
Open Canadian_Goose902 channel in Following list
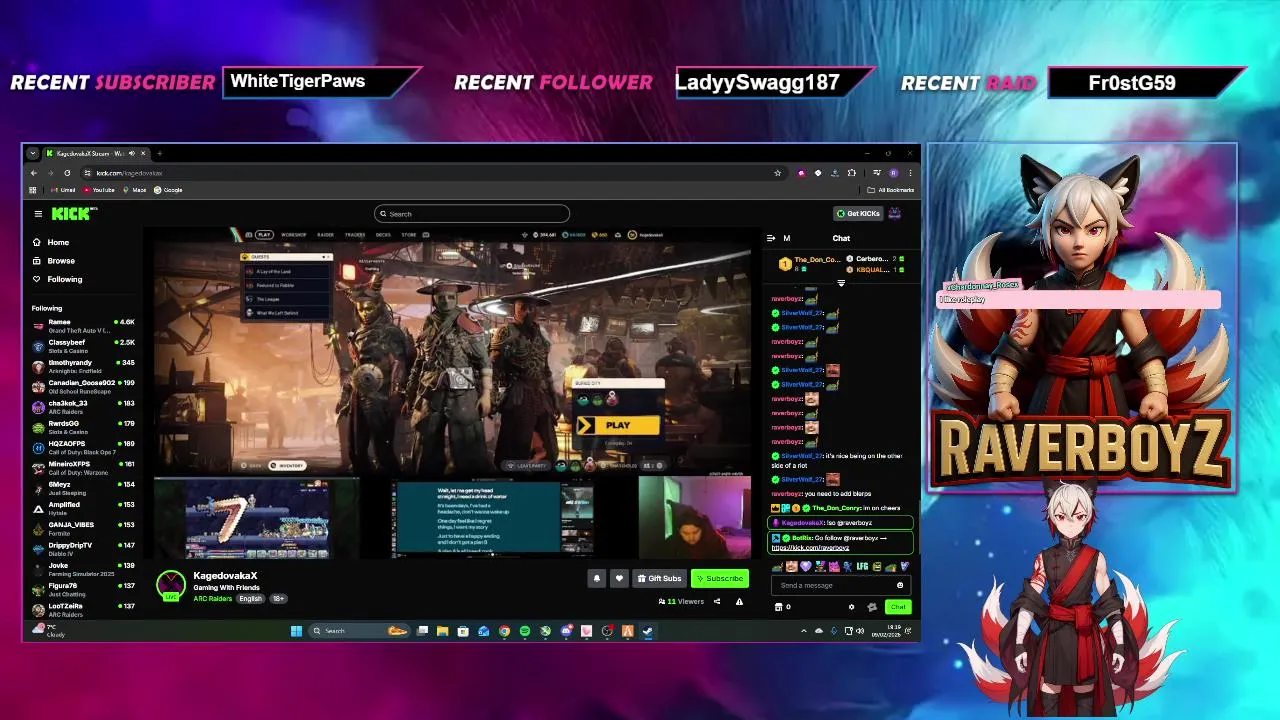pyautogui.click(x=84, y=387)
